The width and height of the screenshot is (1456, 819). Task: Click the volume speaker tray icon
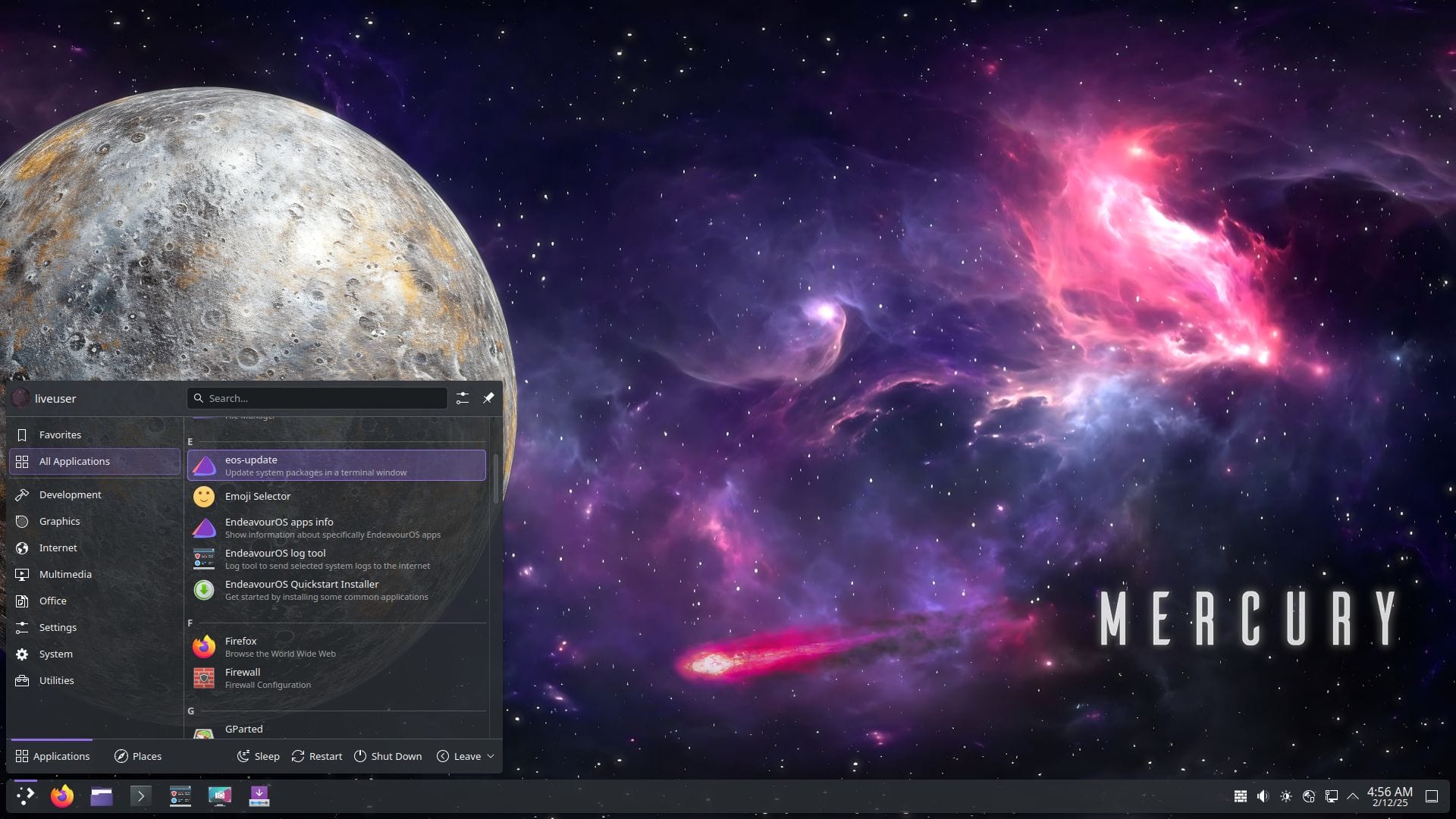click(1263, 796)
